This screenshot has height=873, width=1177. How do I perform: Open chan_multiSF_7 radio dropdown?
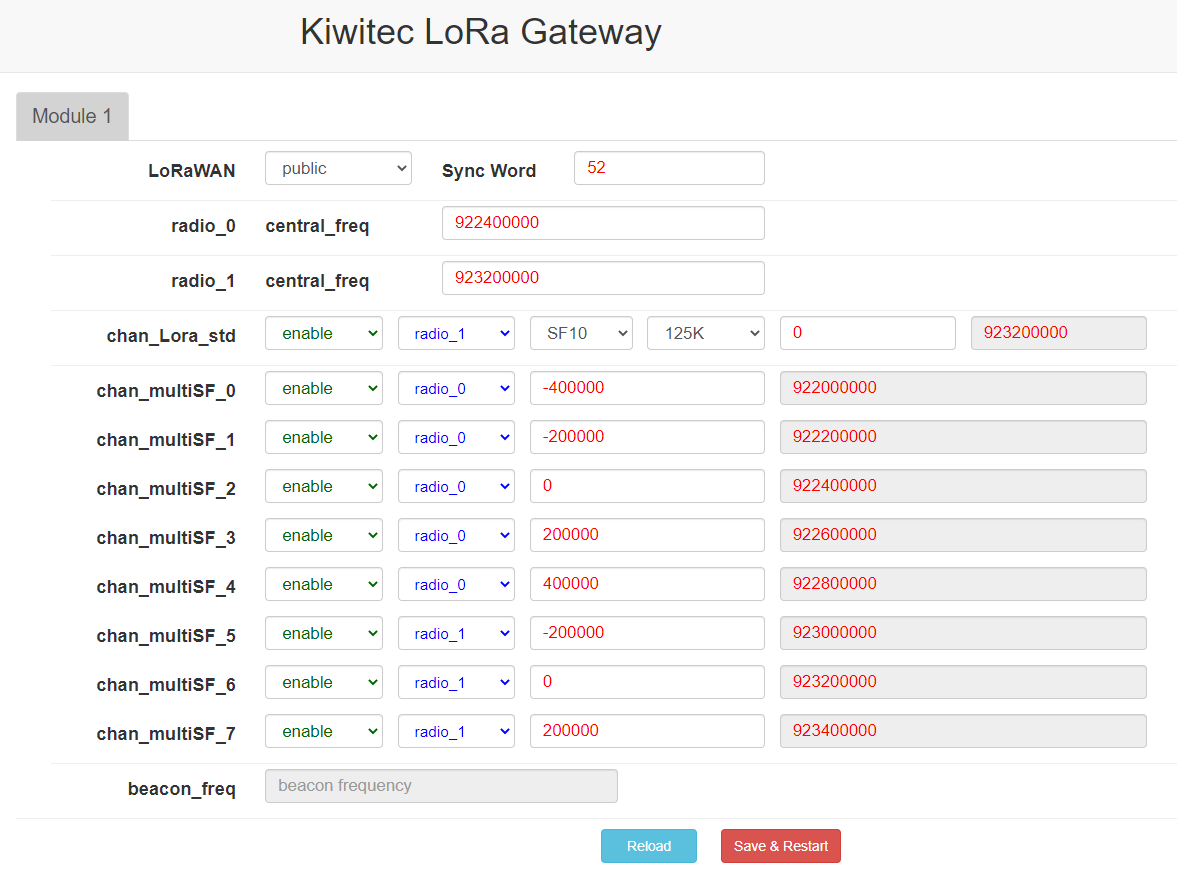pyautogui.click(x=456, y=731)
